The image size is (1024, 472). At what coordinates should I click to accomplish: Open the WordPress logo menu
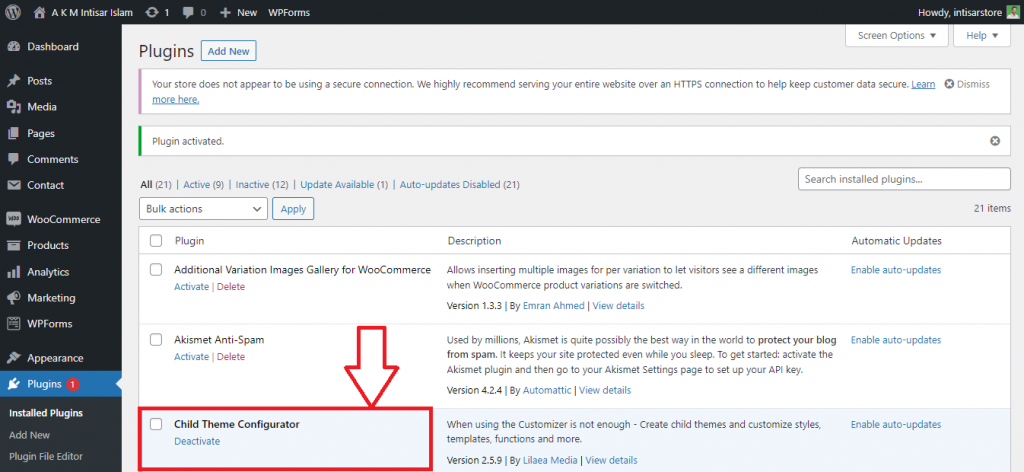[13, 12]
